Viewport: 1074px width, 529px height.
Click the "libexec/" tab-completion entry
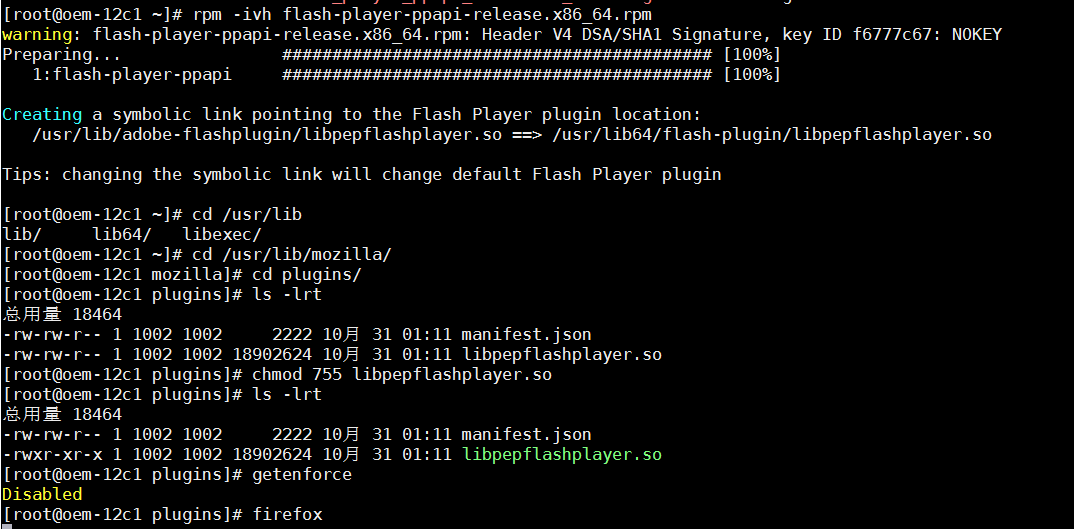tap(222, 235)
